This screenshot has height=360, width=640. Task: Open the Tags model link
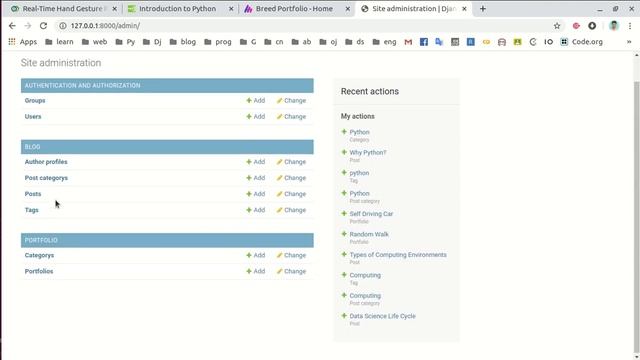(x=31, y=210)
